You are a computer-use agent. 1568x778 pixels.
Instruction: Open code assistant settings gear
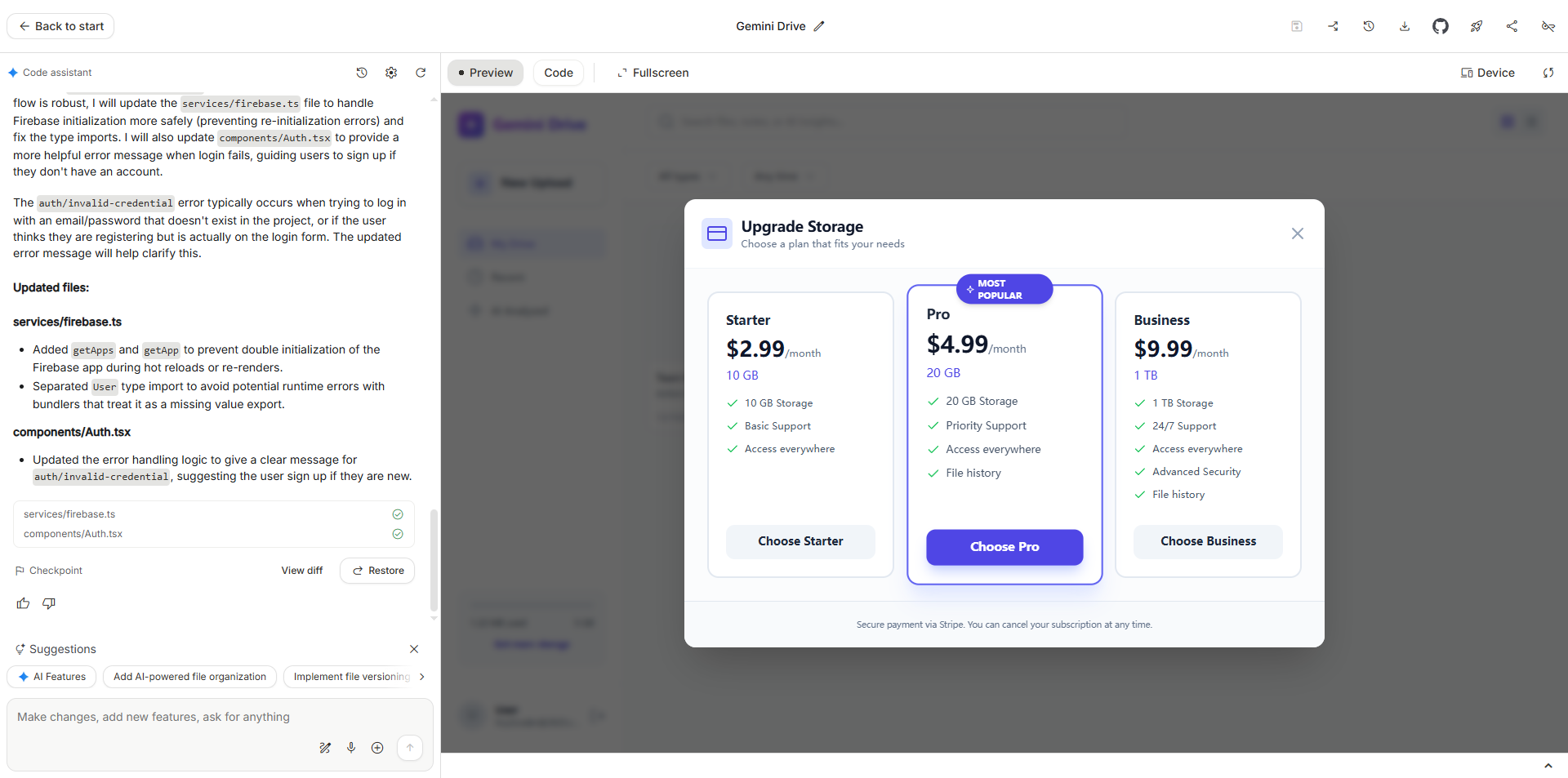[x=391, y=73]
